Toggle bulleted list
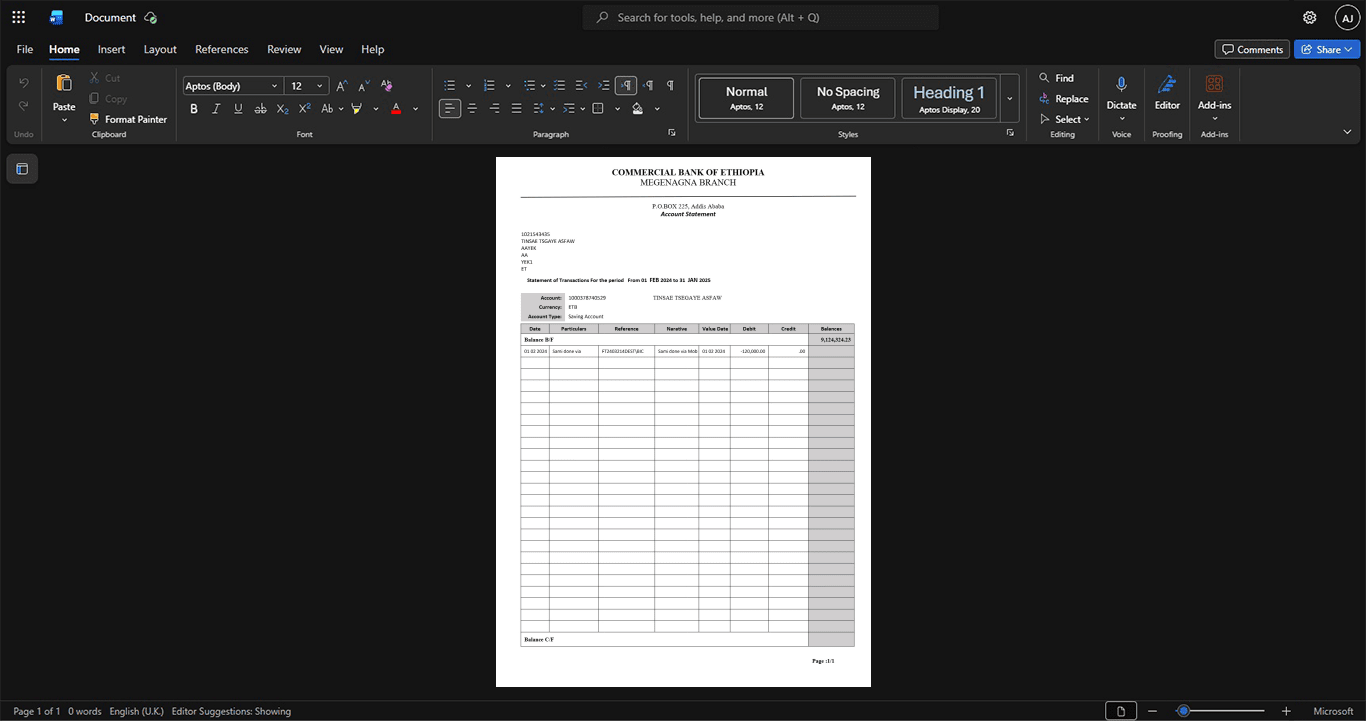The width and height of the screenshot is (1366, 721). click(450, 86)
